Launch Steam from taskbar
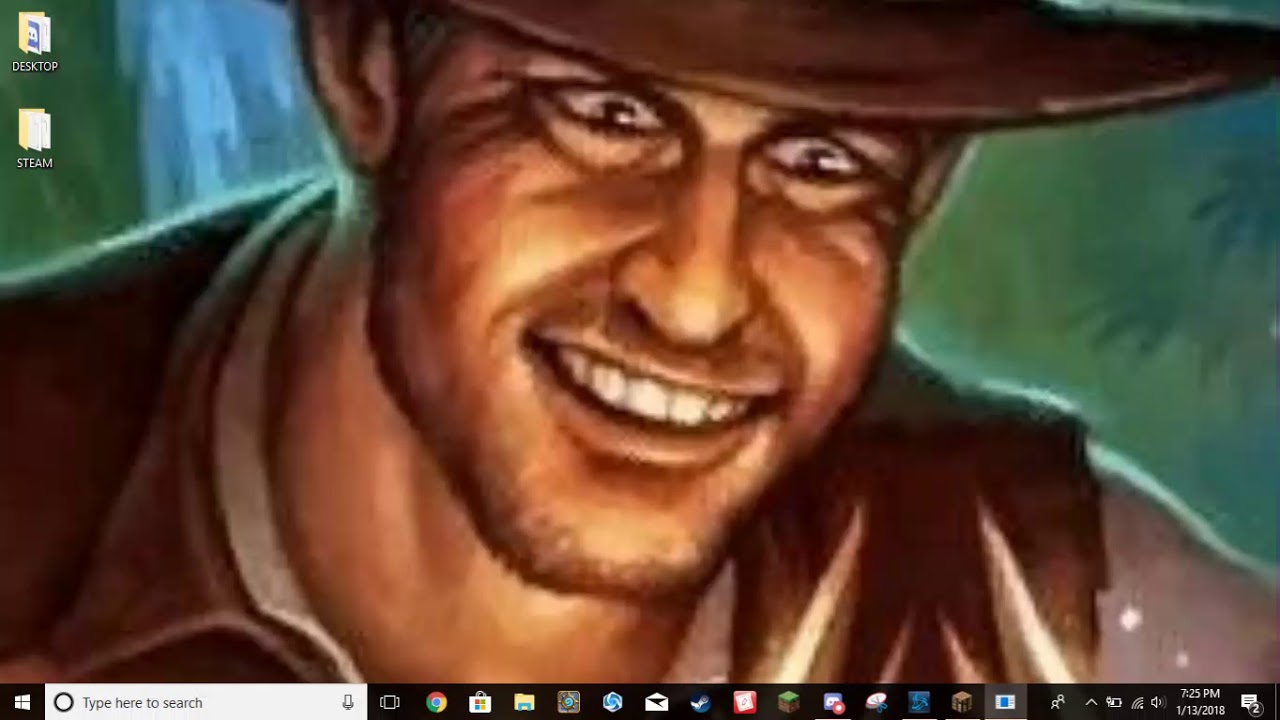The image size is (1280, 720). tap(700, 702)
